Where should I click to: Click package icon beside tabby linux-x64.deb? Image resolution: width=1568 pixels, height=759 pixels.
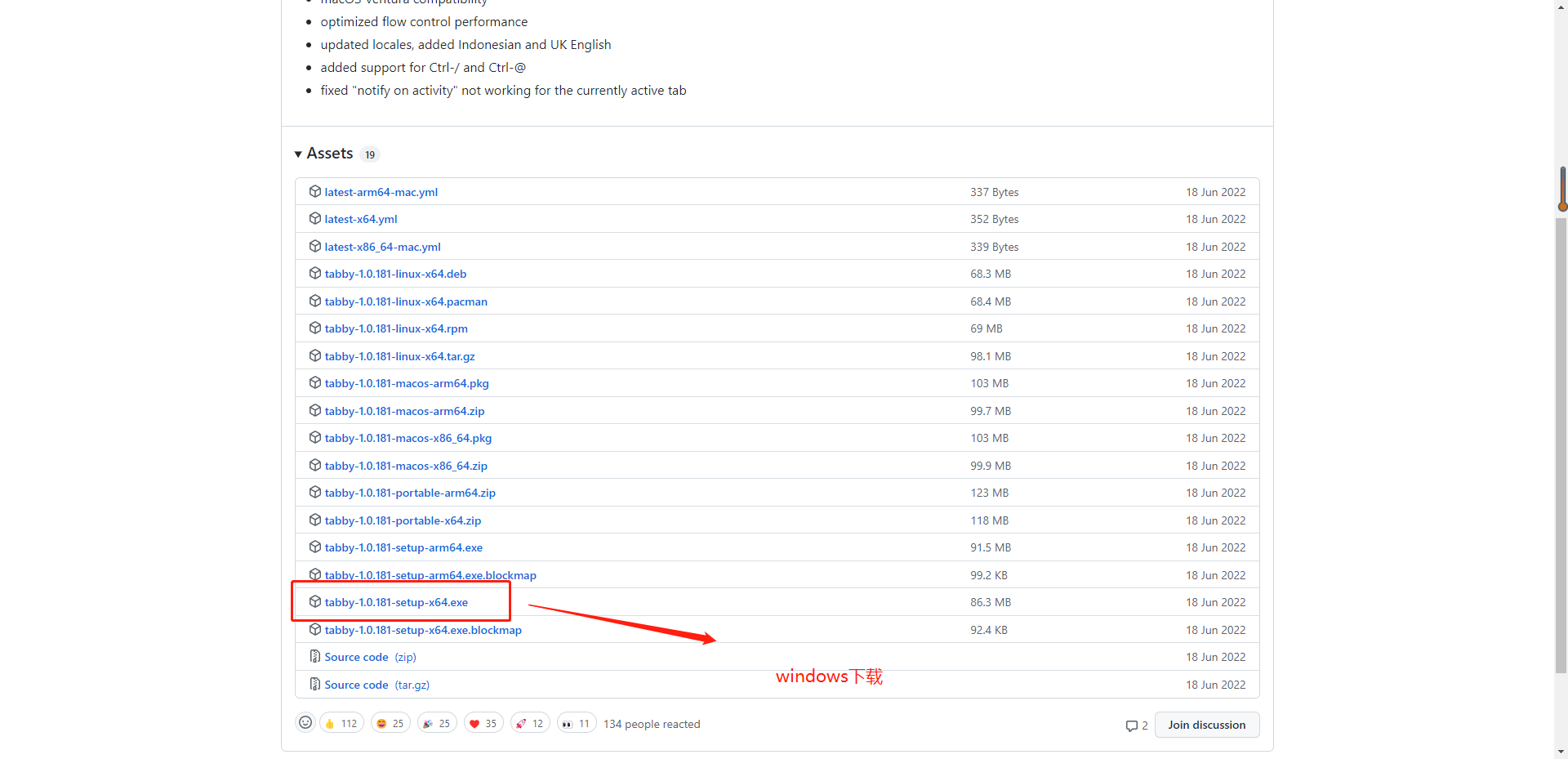(315, 273)
